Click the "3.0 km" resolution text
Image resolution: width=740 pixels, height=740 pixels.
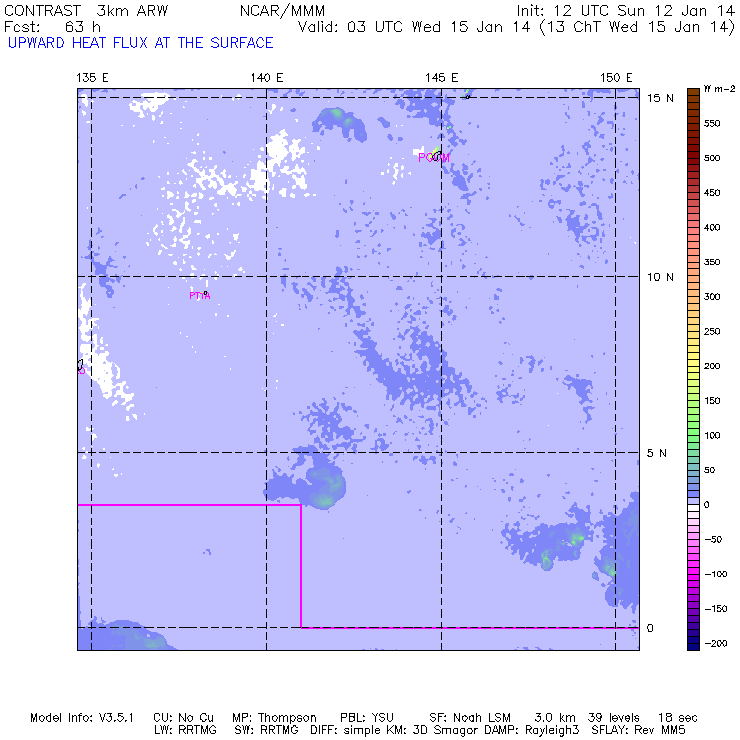[555, 718]
